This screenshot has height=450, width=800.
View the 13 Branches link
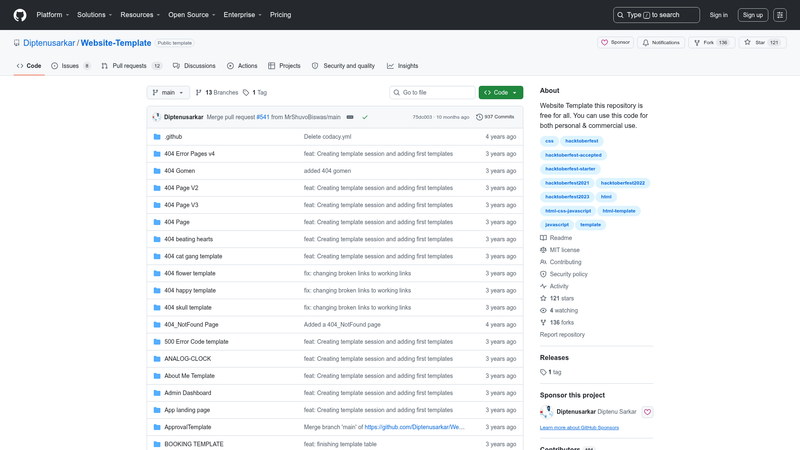(x=217, y=92)
